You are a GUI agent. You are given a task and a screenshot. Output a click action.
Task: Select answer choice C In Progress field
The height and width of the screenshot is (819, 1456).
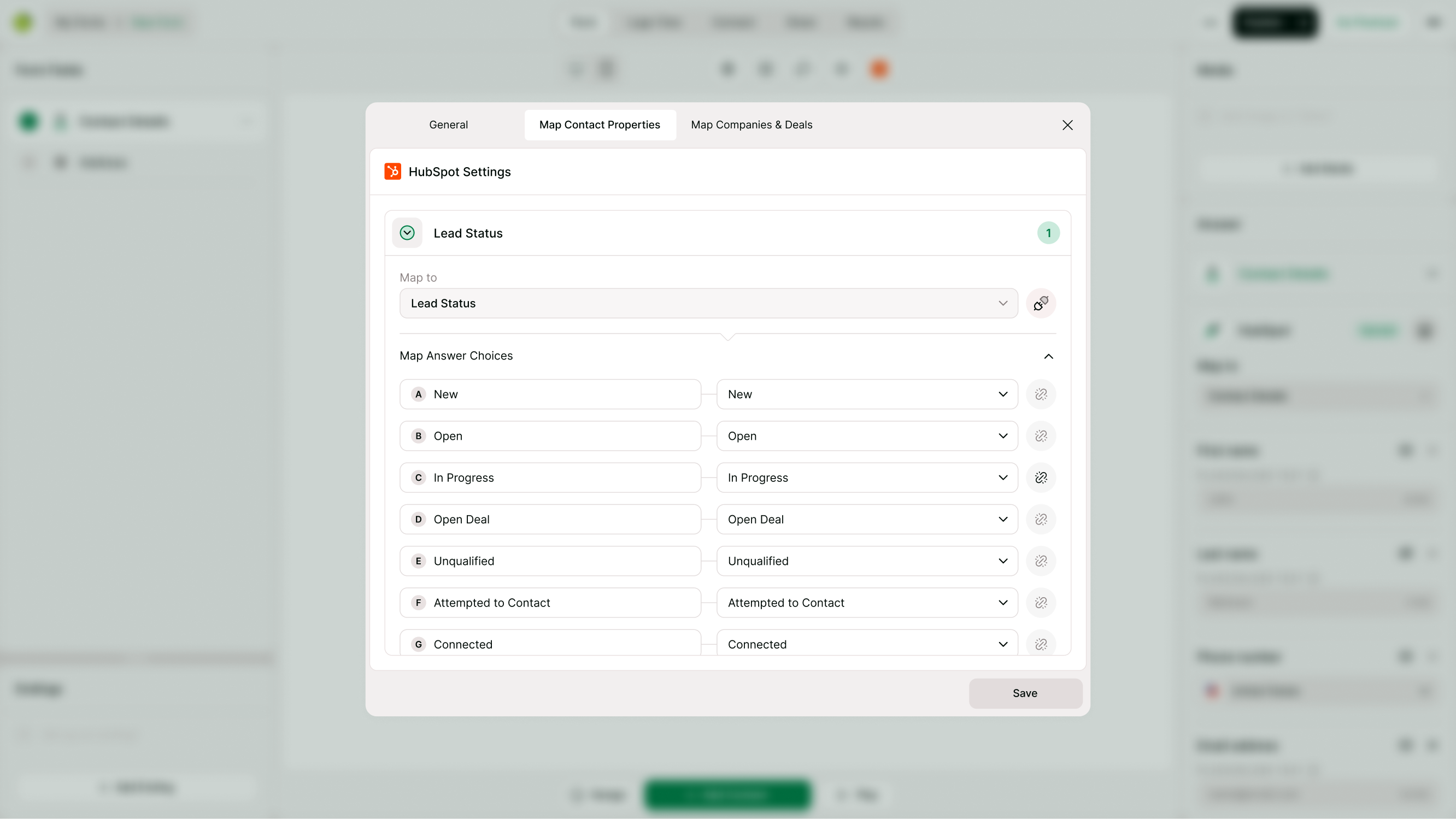click(x=550, y=478)
